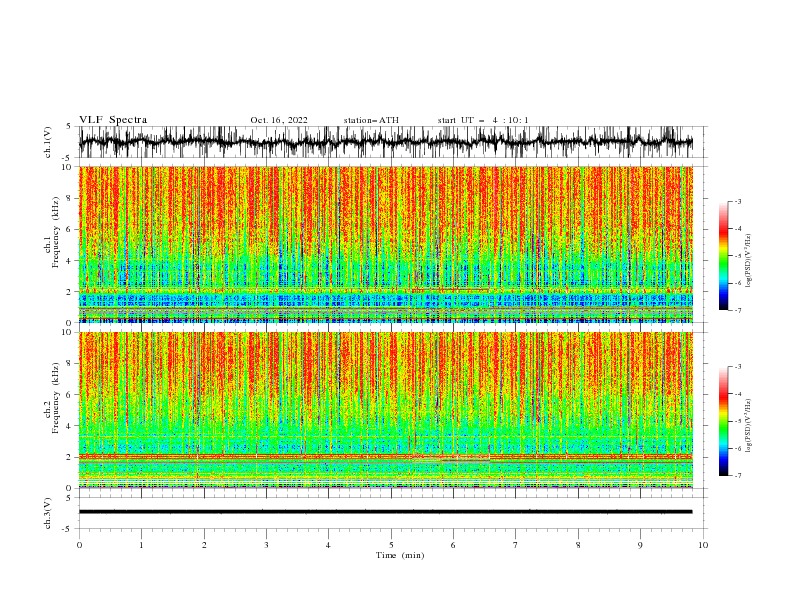Click time axis tick label '0'

tap(79, 545)
